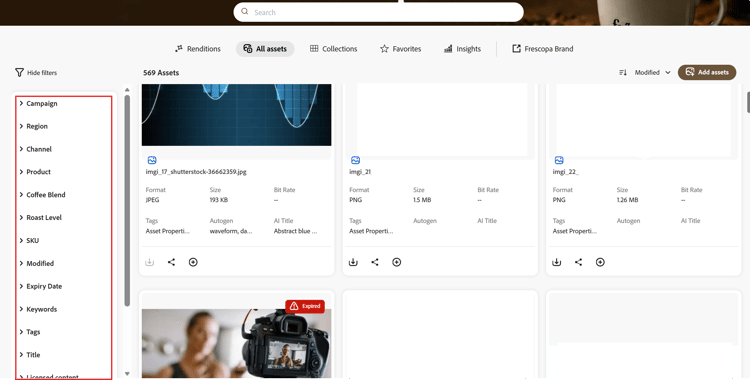
Task: Click download icon on imgi_21 card
Action: coord(353,262)
